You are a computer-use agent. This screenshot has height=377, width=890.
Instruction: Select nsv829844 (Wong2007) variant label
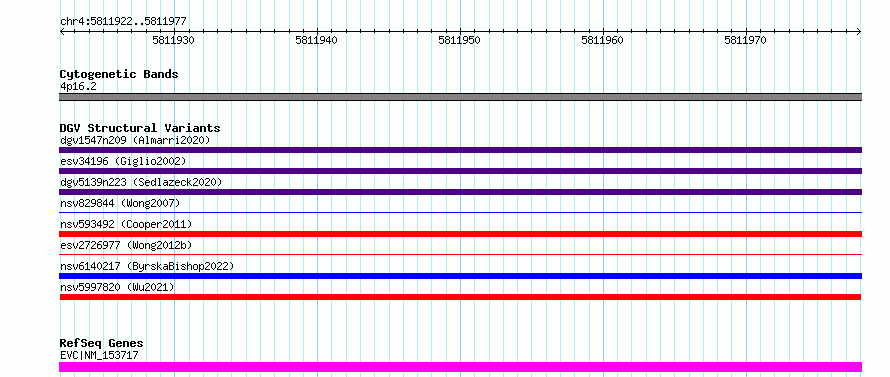[120, 203]
